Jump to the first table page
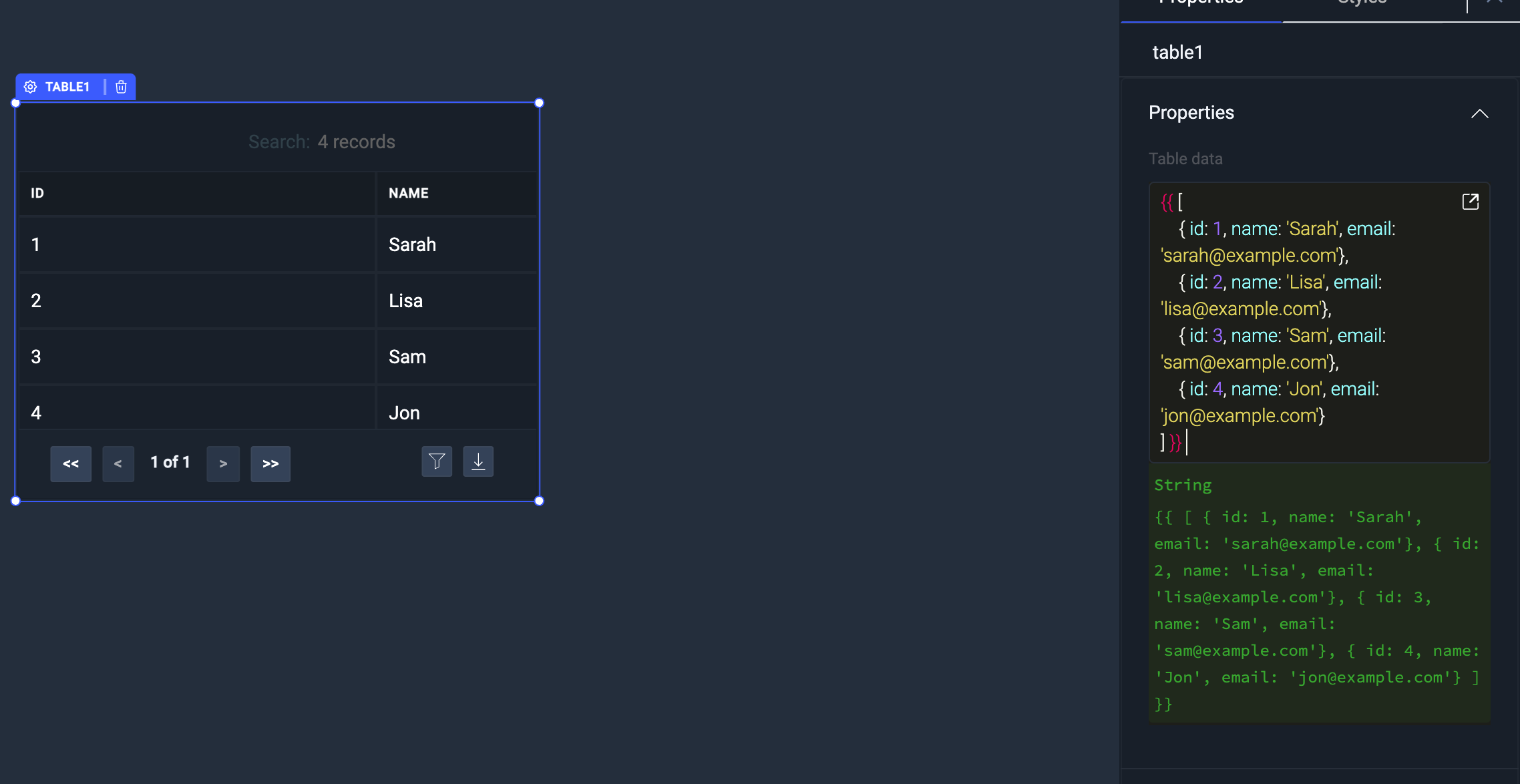This screenshot has height=784, width=1520. click(71, 463)
